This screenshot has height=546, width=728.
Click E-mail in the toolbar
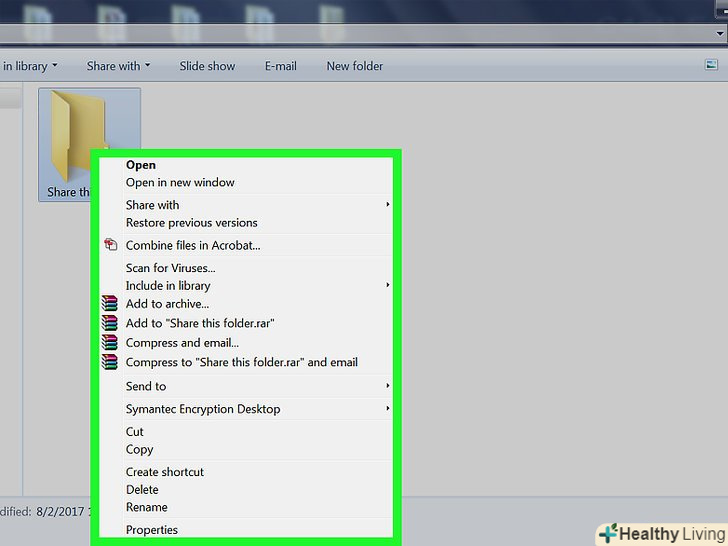(x=280, y=66)
